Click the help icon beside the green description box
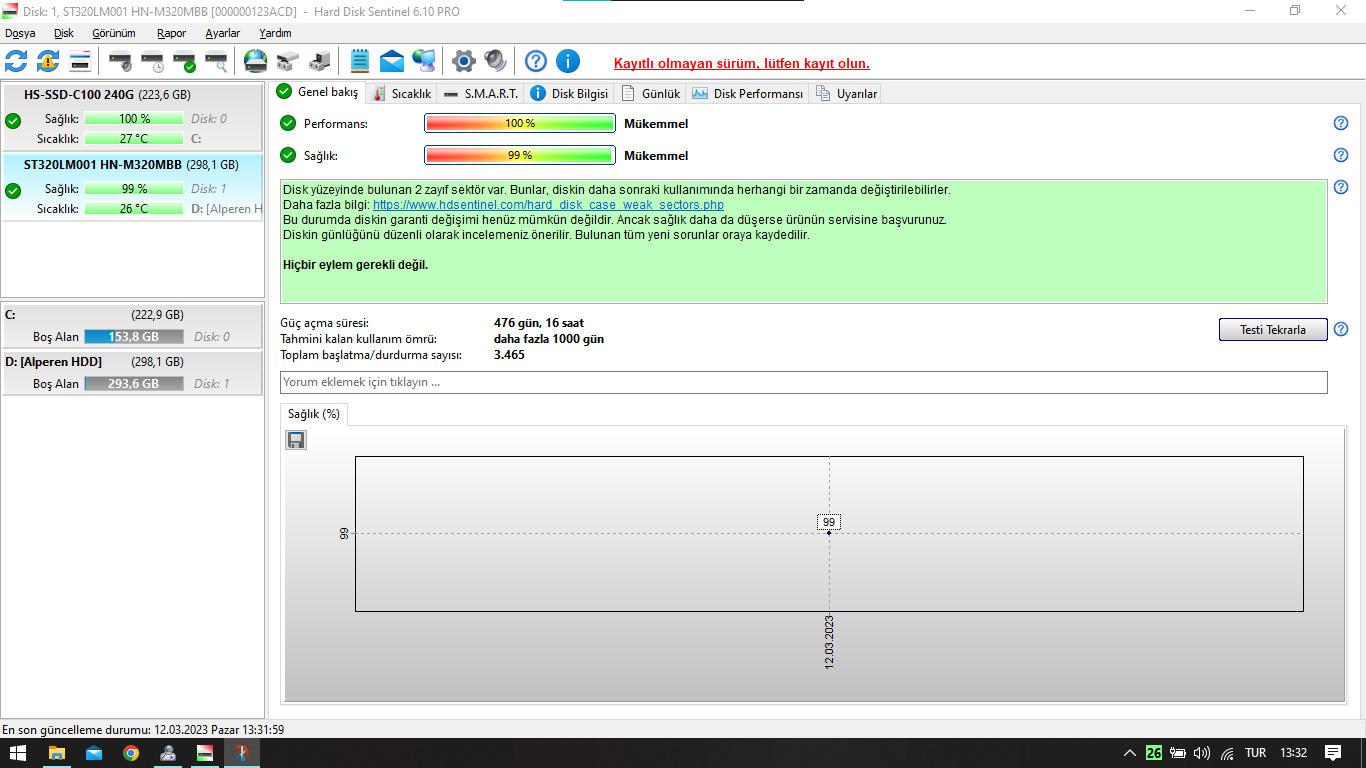This screenshot has width=1366, height=768. [x=1341, y=187]
